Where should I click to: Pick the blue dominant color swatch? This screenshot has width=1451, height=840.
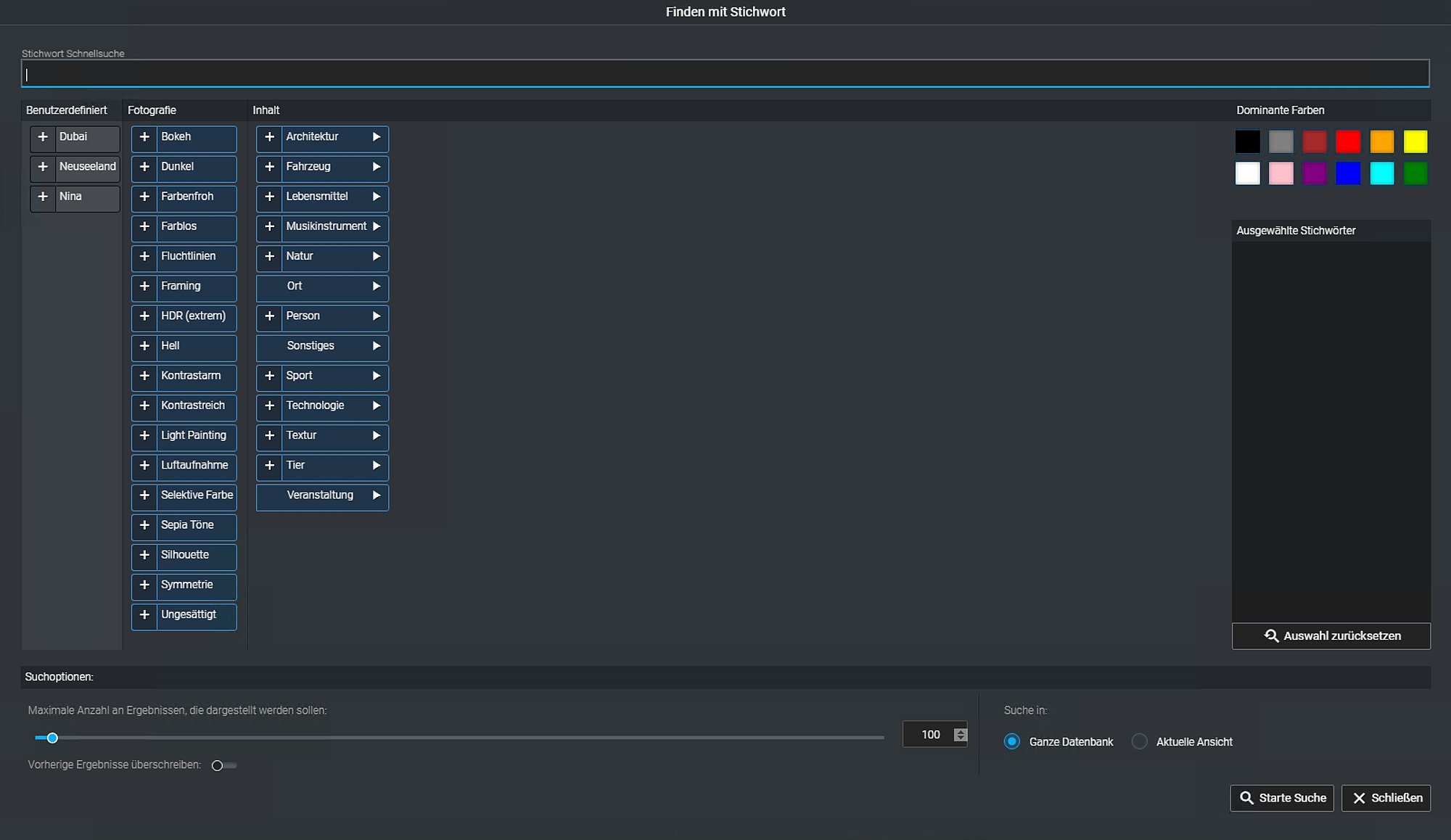[x=1348, y=173]
